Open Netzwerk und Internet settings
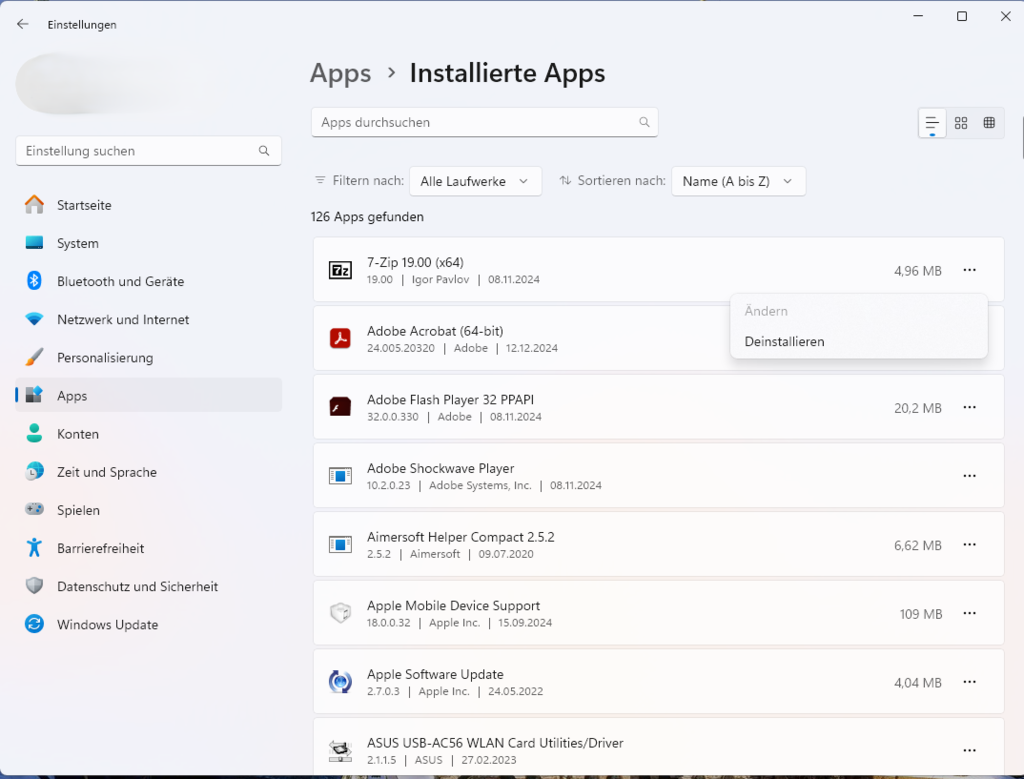1024x779 pixels. 149,319
